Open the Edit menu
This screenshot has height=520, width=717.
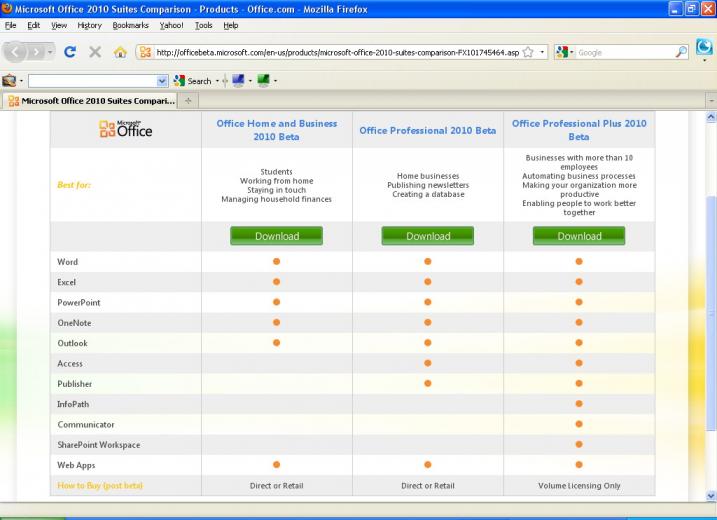tap(33, 26)
